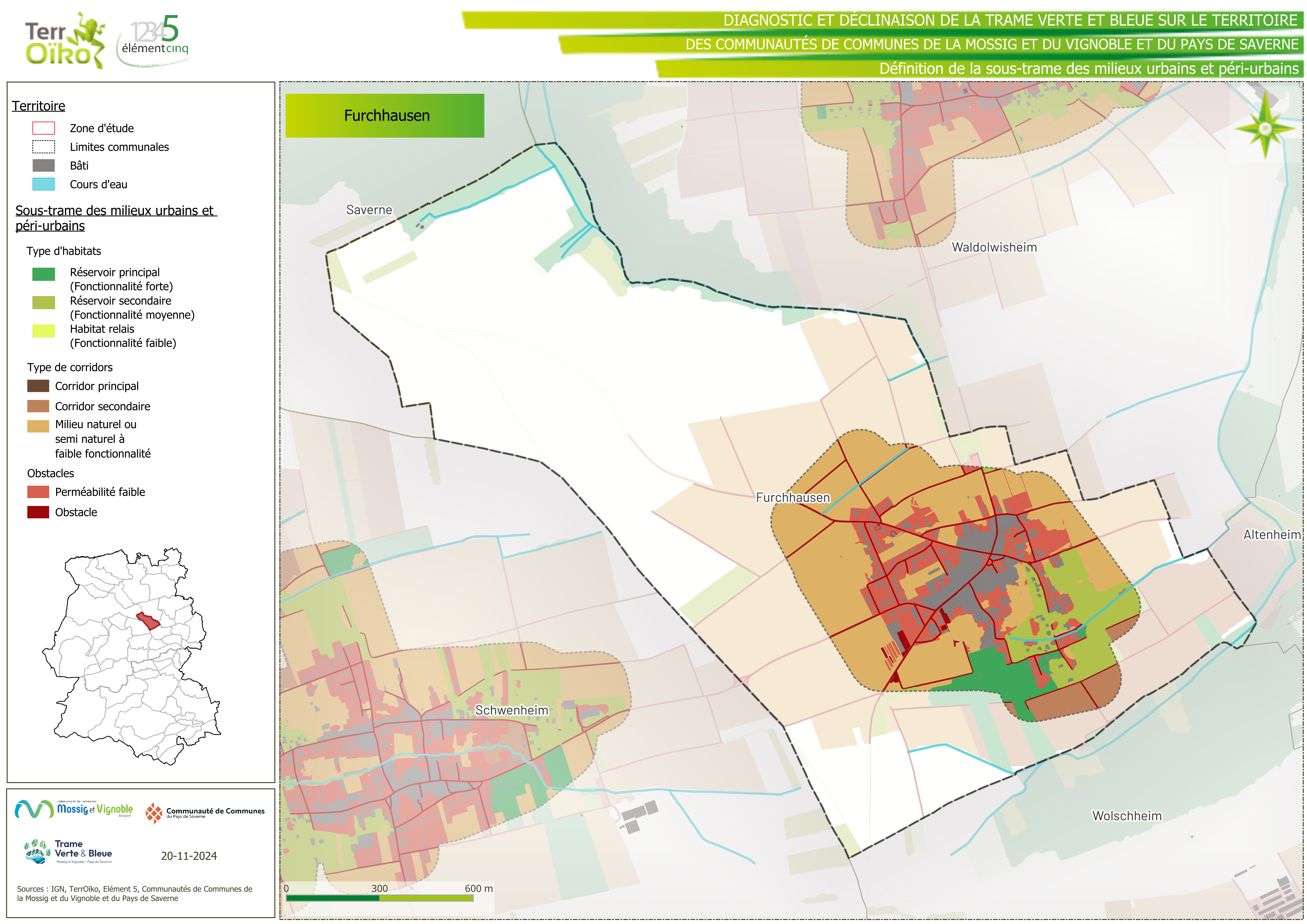Click the Wolschheim map label

pyautogui.click(x=1126, y=815)
